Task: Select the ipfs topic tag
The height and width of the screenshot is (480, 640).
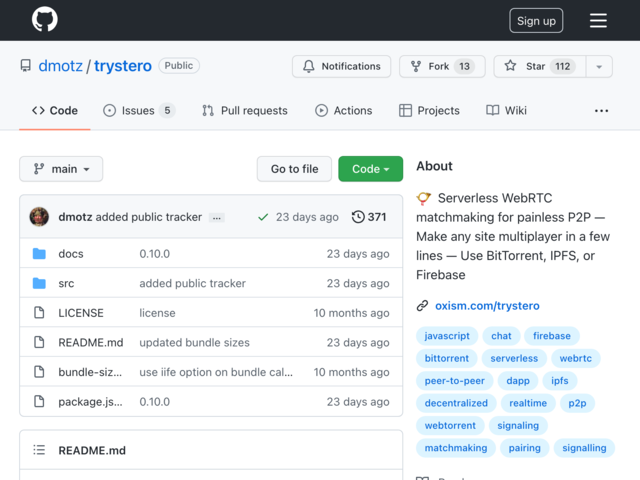Action: [x=560, y=381]
